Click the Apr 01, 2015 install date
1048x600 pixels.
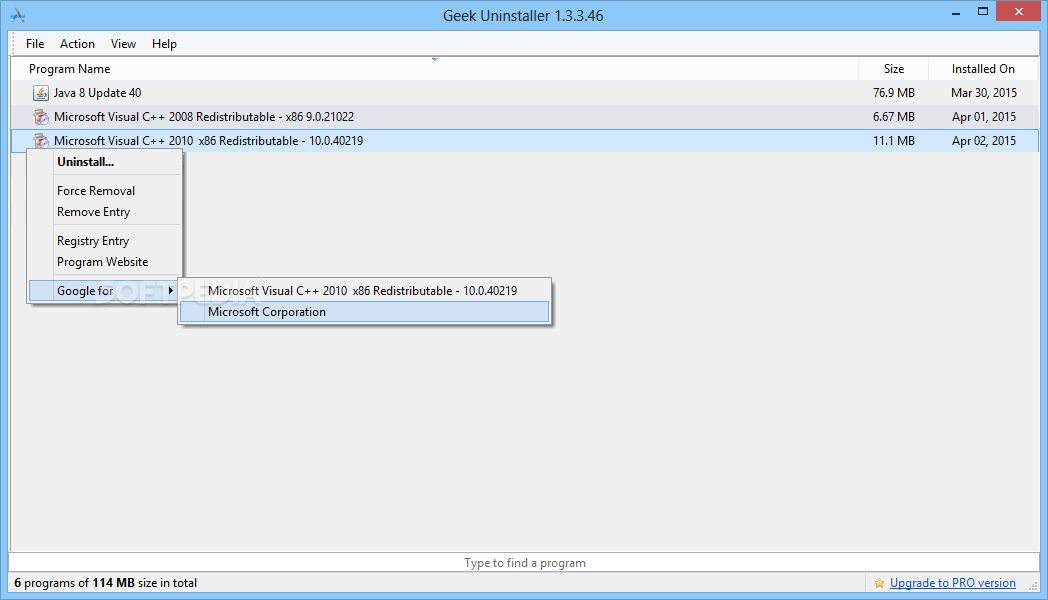click(x=984, y=117)
